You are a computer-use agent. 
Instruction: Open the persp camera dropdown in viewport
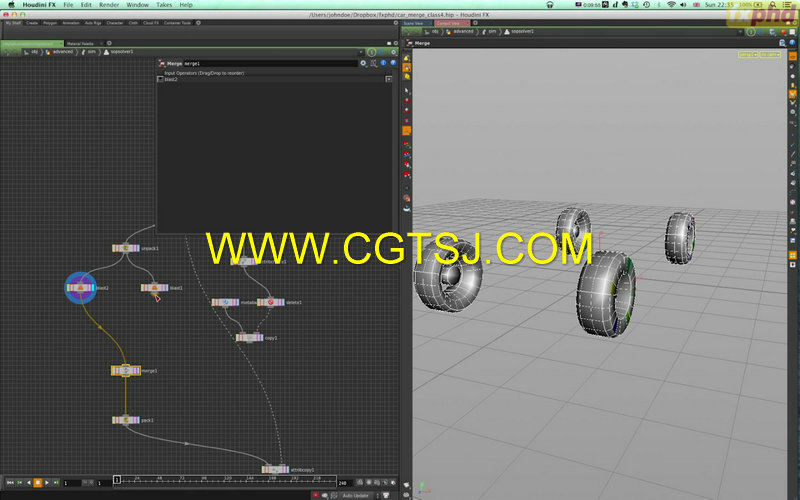point(748,54)
